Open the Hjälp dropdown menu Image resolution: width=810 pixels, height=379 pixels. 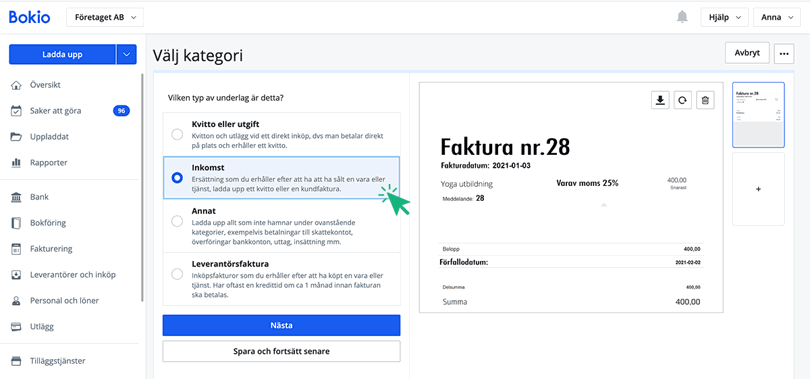tap(725, 17)
